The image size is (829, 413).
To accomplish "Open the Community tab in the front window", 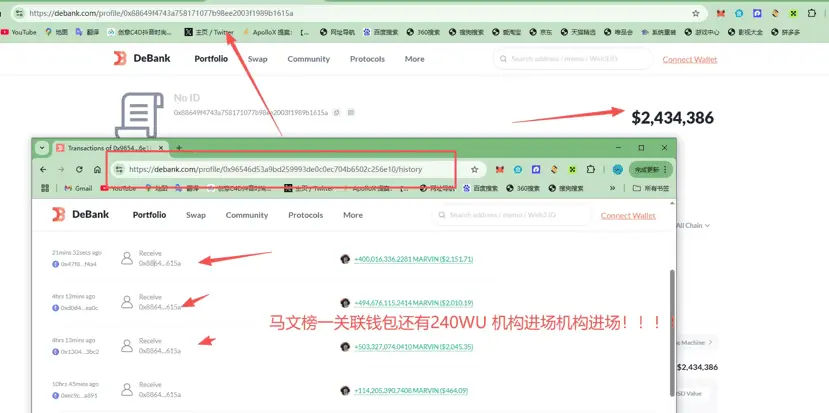I will click(247, 215).
